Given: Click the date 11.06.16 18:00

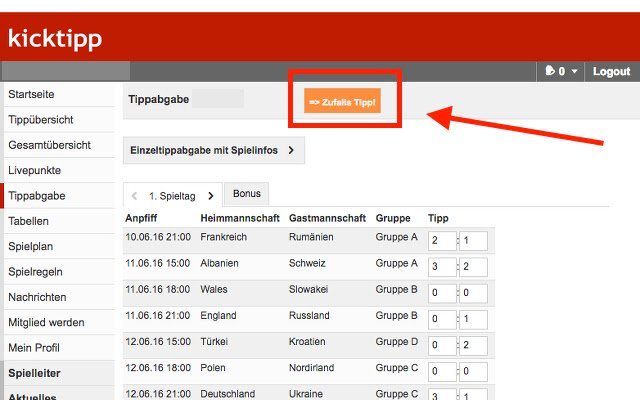Looking at the screenshot, I should pos(158,289).
